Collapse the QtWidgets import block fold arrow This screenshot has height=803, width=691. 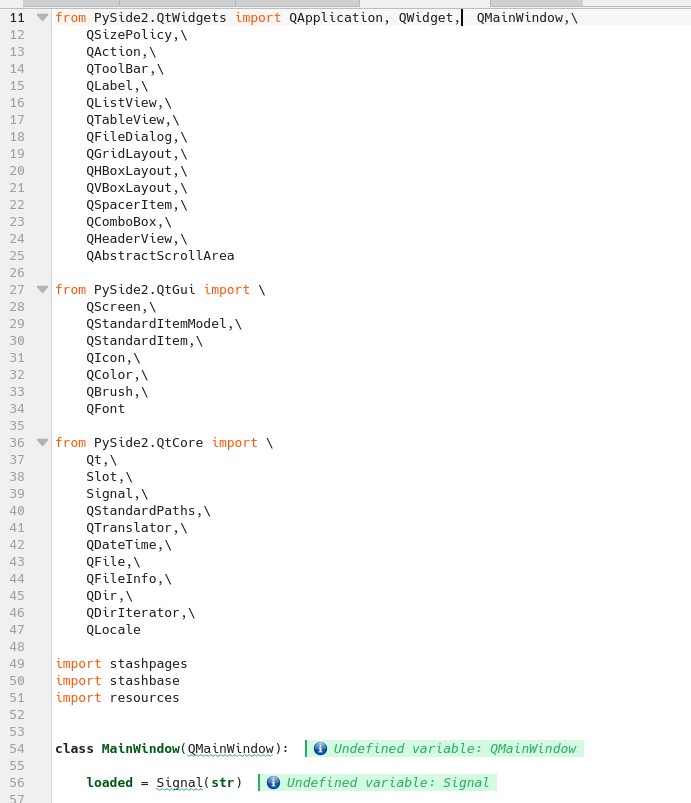[x=43, y=18]
